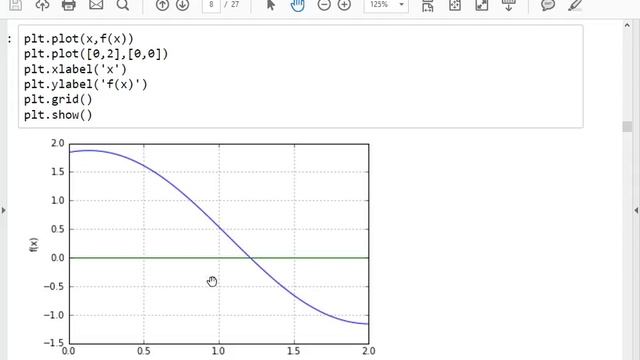Click the code line 'plt.plot(x,f(x))'

(x=79, y=39)
